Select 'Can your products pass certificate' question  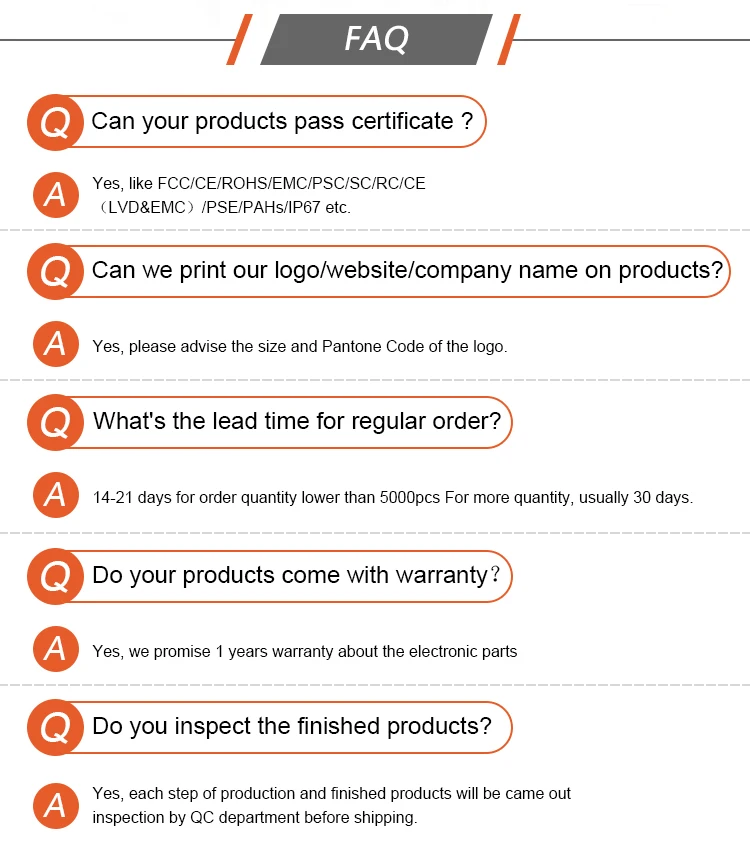tap(282, 122)
